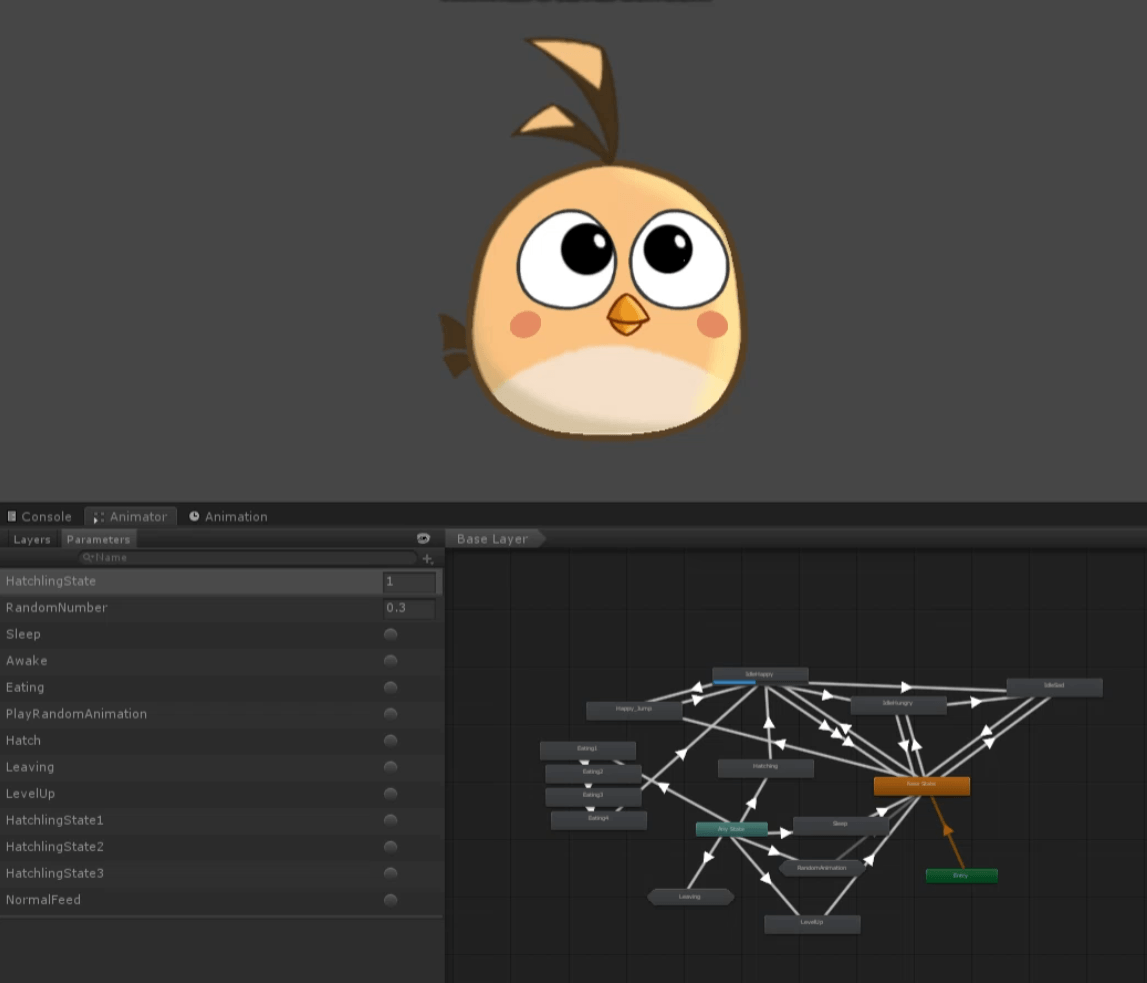Select the orange New State node
1147x983 pixels.
tap(922, 785)
